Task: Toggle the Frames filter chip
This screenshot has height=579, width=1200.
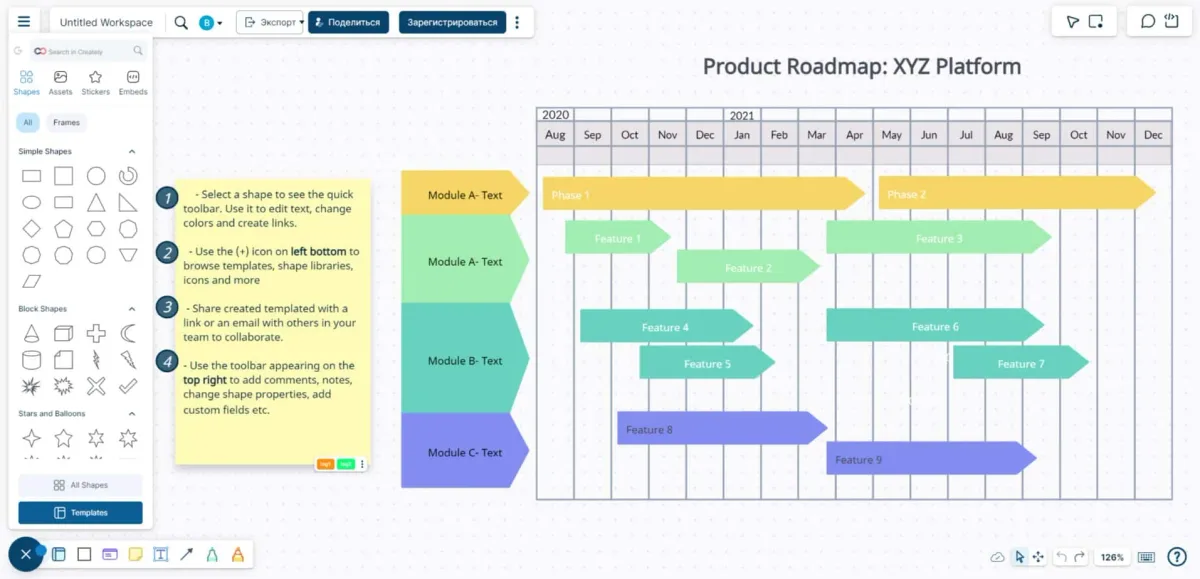Action: pyautogui.click(x=66, y=123)
